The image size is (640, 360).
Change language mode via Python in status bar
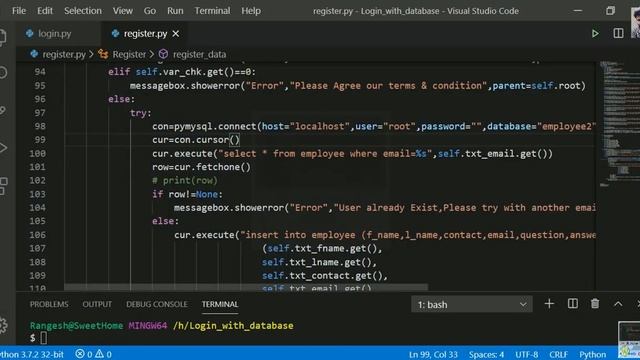[593, 354]
